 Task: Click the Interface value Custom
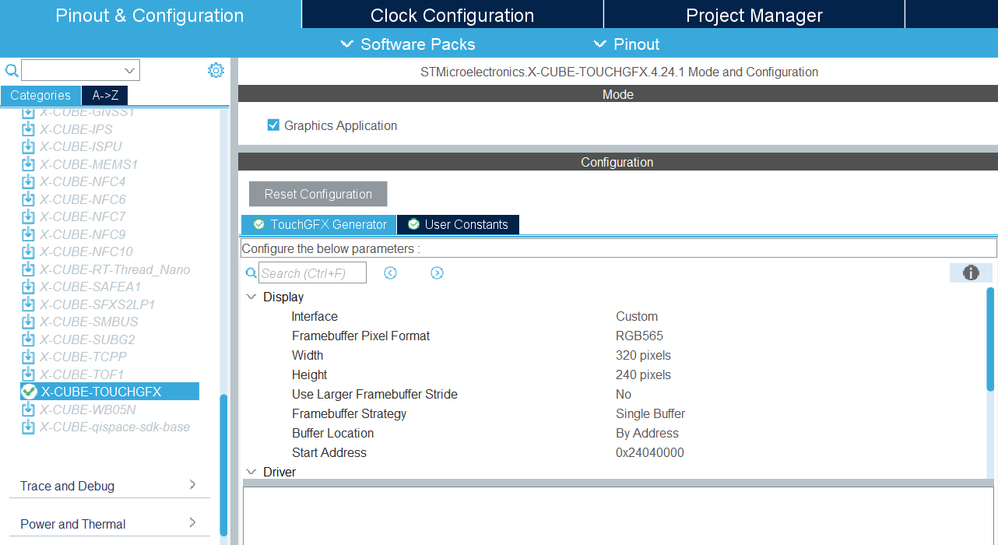(636, 316)
